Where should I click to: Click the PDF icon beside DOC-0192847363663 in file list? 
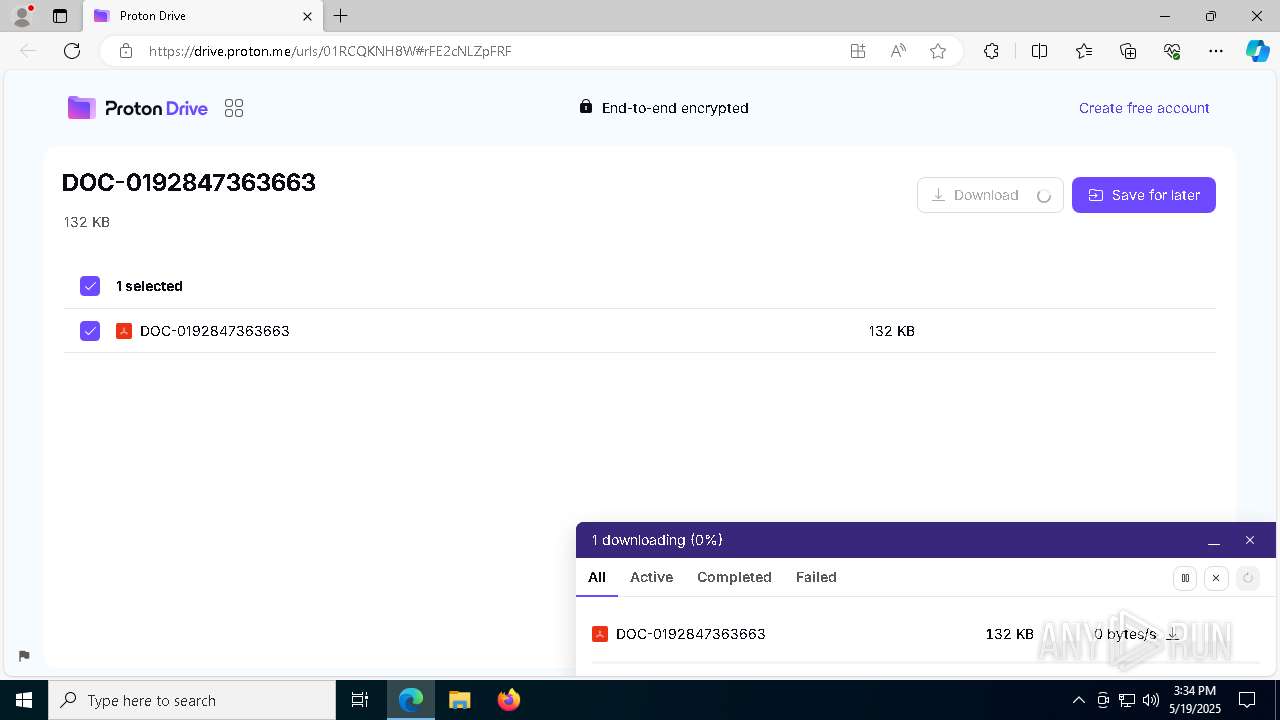point(124,331)
